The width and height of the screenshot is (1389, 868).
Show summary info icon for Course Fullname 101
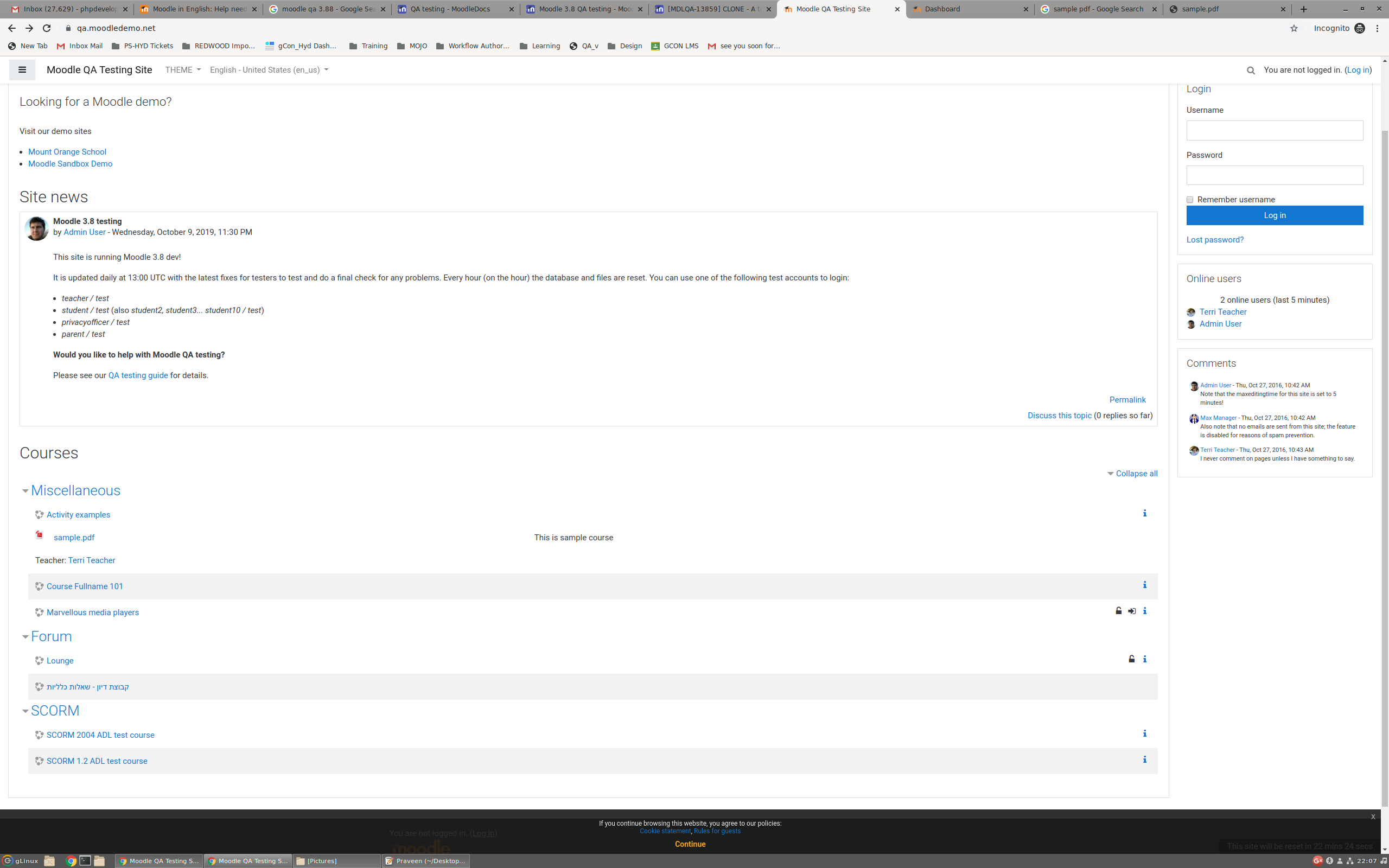[x=1144, y=585]
